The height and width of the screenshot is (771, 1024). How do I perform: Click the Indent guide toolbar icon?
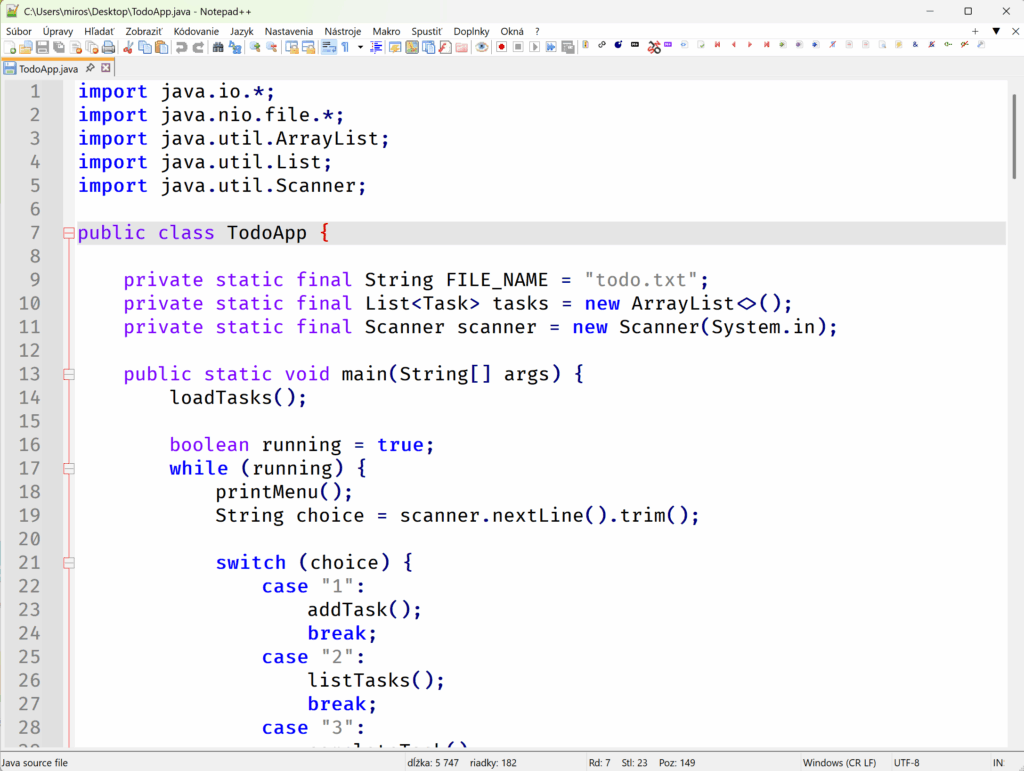click(x=377, y=47)
